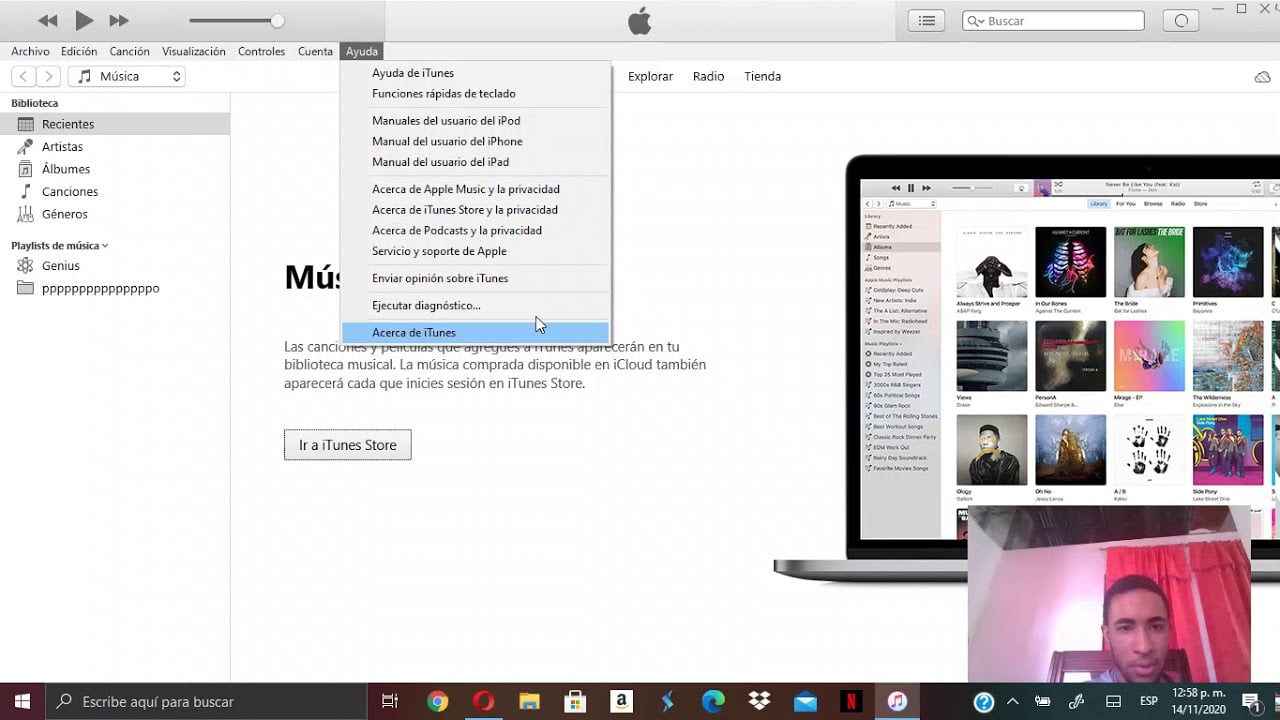Open Amazon from the taskbar

pos(621,701)
